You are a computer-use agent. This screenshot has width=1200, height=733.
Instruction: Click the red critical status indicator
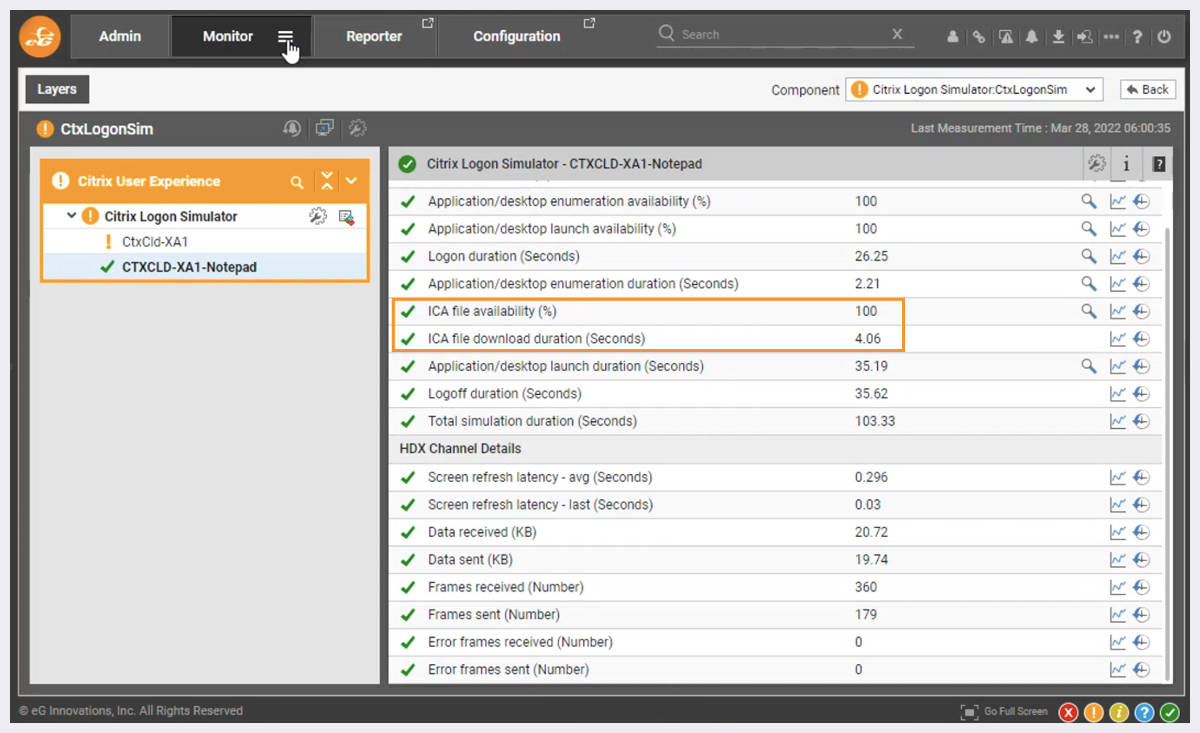[x=1069, y=712]
